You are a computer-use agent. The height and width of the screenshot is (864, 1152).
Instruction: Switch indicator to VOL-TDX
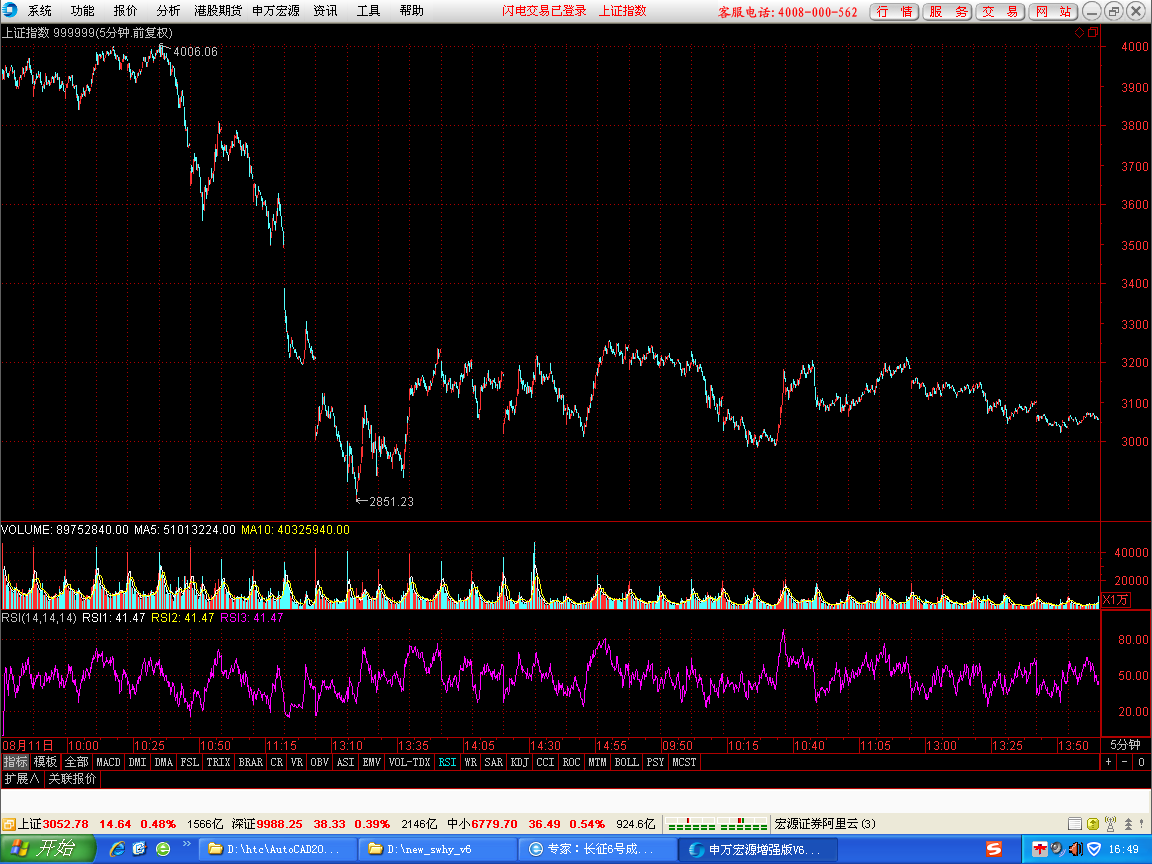(x=409, y=762)
